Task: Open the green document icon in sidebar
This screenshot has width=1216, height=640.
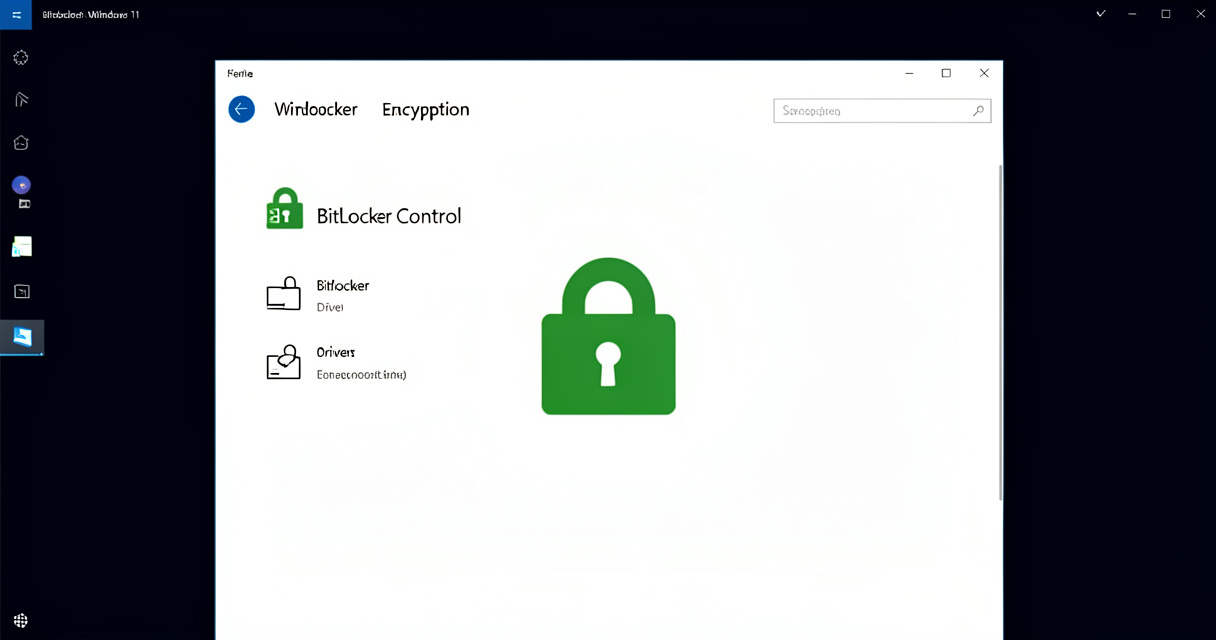Action: 21,247
